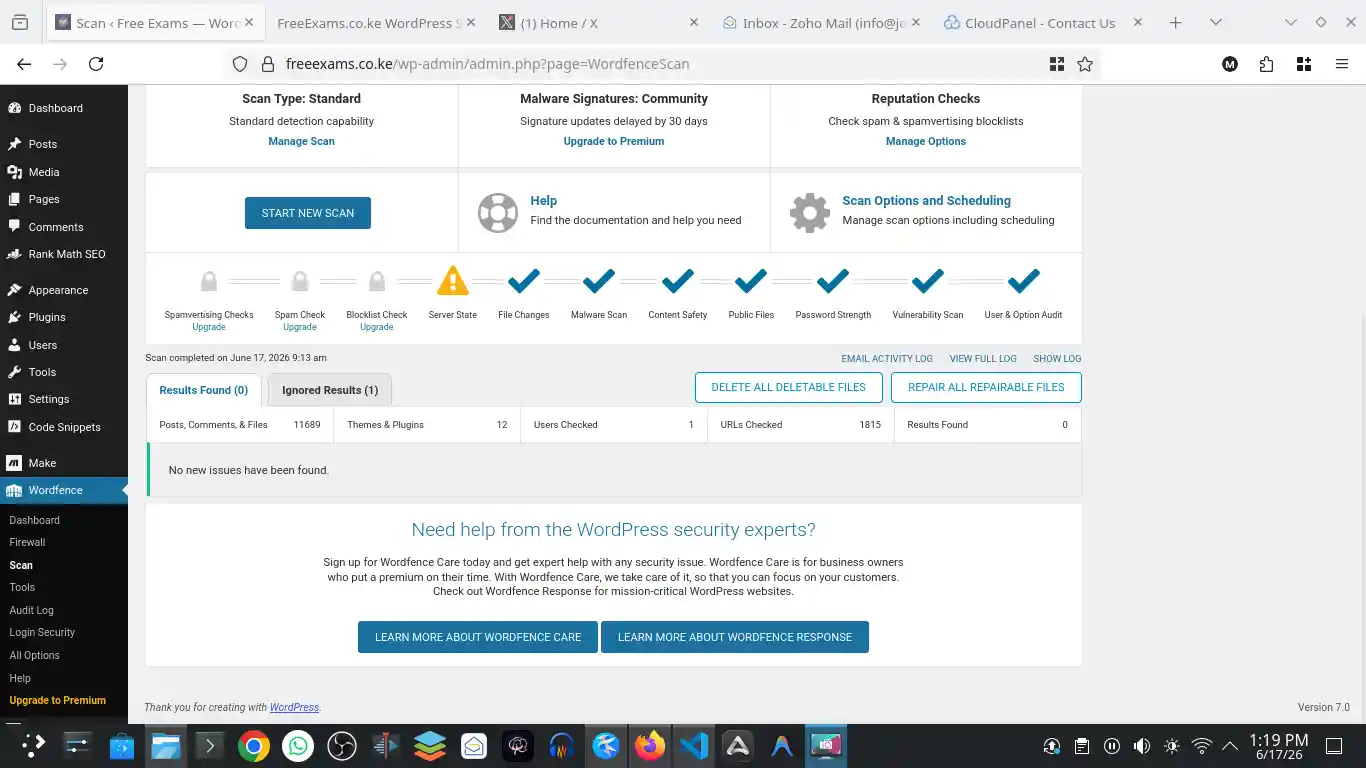The image size is (1366, 768).
Task: Click the Help lifebuoy icon
Action: coord(498,212)
